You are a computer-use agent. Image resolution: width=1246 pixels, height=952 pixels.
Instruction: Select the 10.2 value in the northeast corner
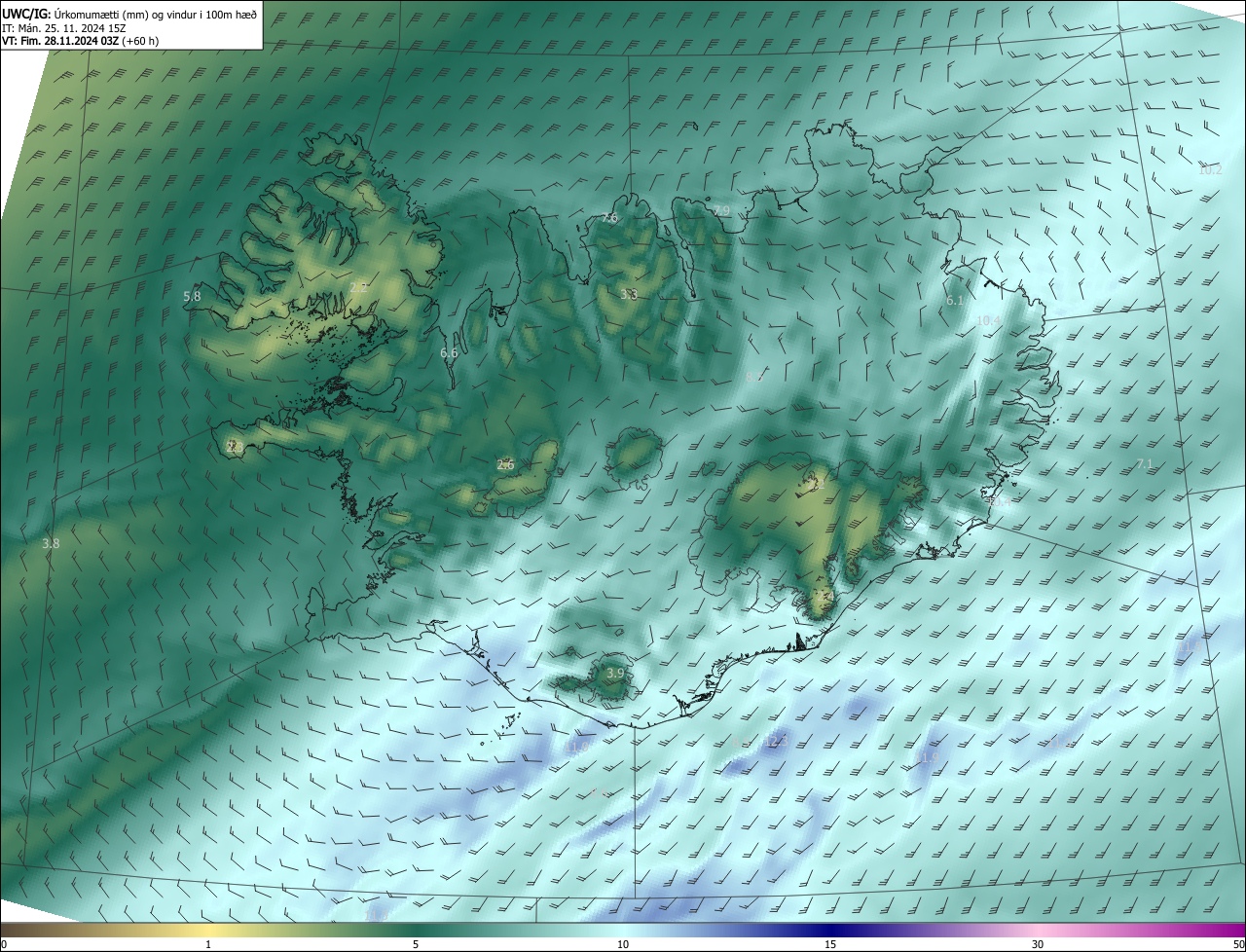click(x=1209, y=170)
